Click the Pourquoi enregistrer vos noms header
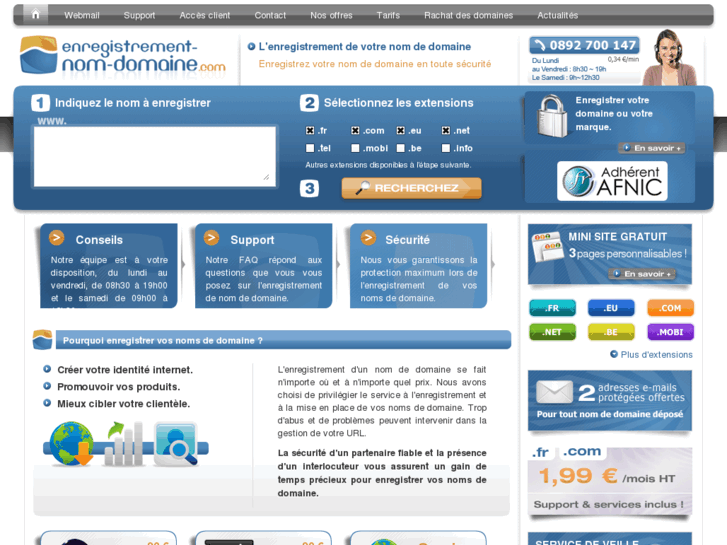The height and width of the screenshot is (545, 727). (283, 340)
